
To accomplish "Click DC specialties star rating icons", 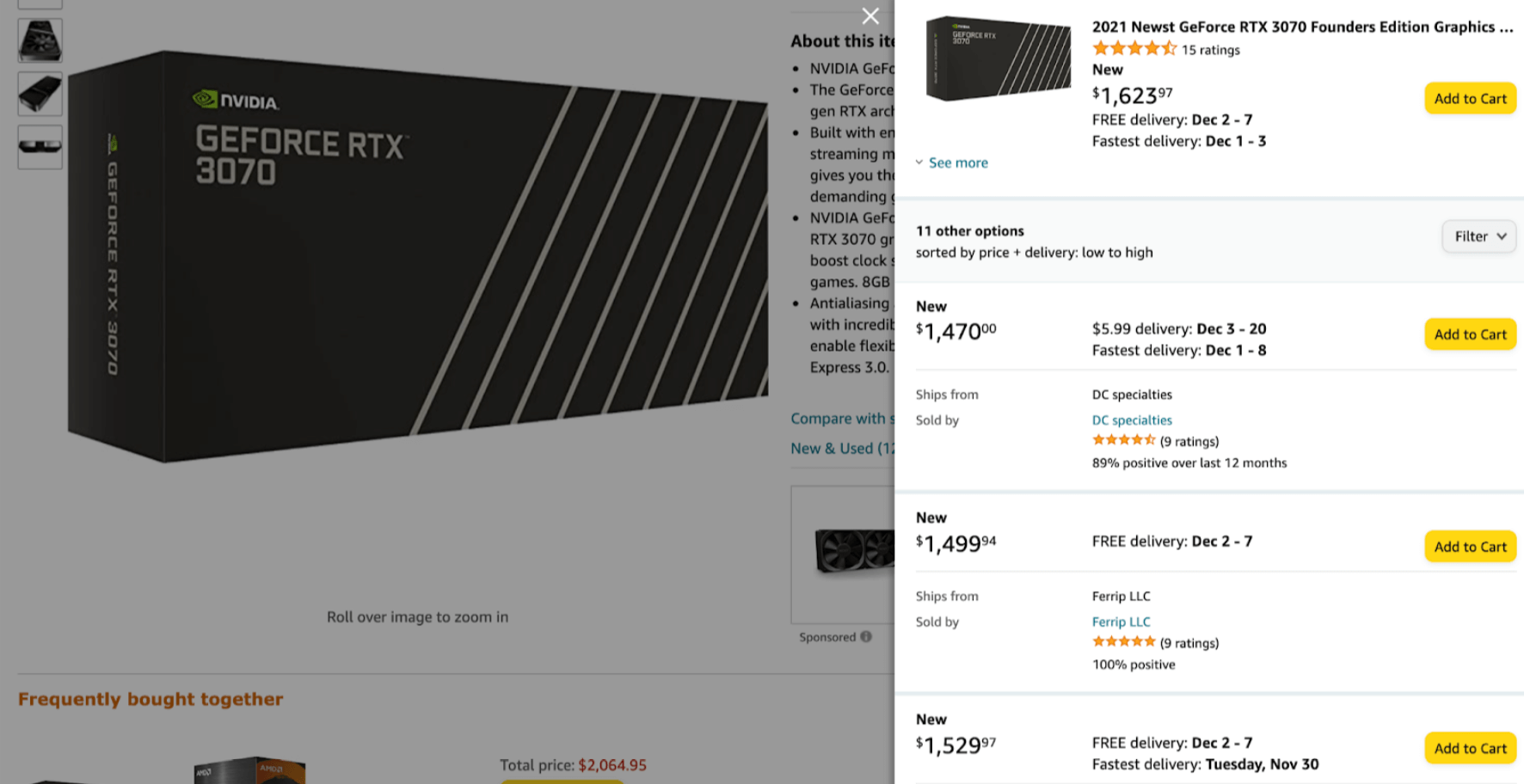I will (x=1123, y=440).
